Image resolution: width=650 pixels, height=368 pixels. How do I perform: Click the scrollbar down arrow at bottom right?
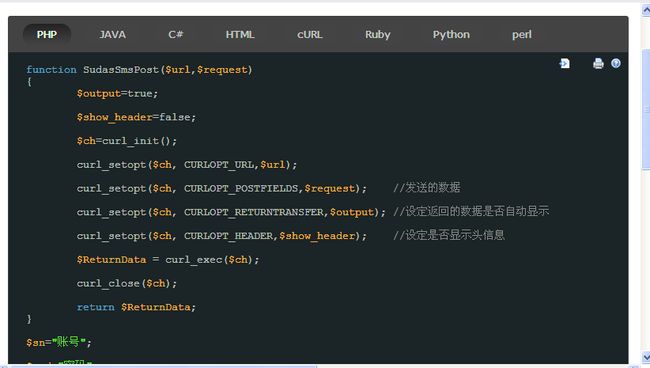(x=646, y=357)
